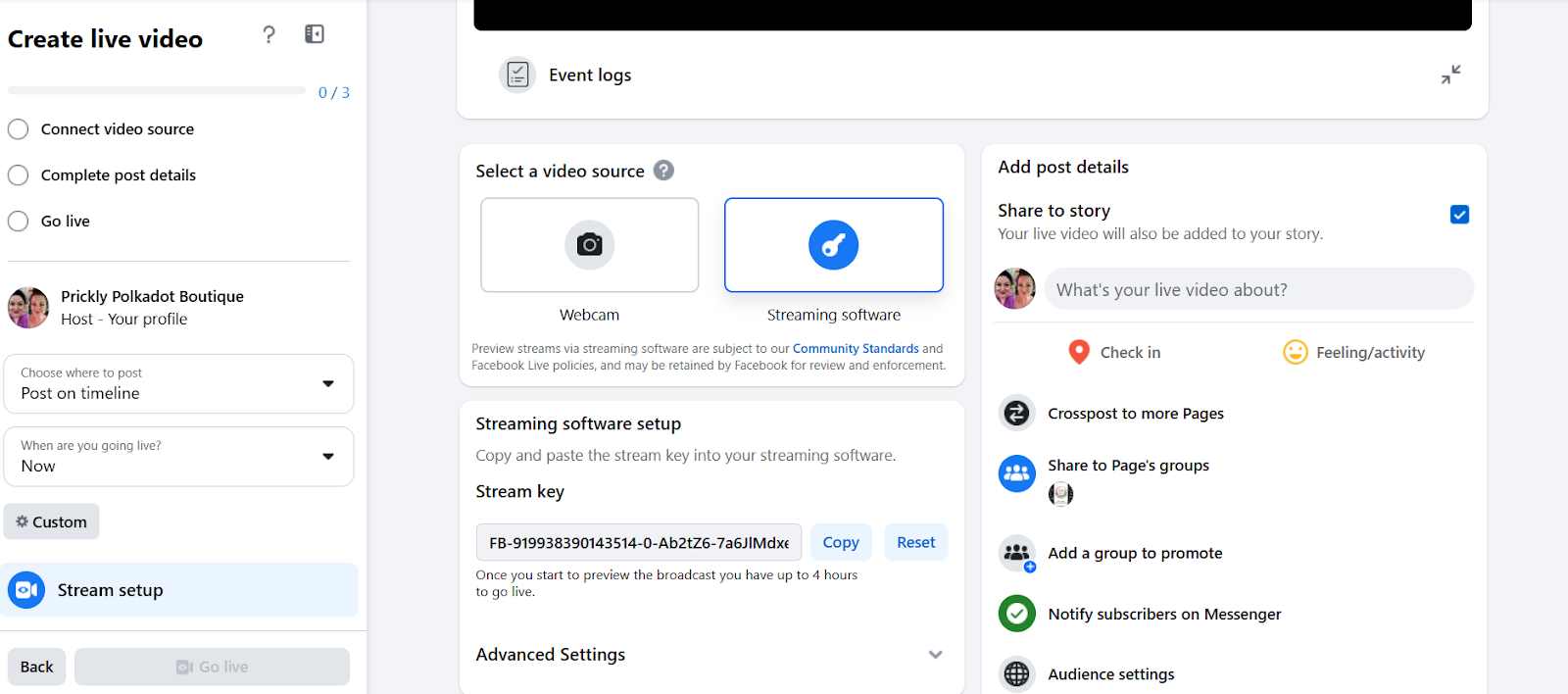Select the Webcam camera source
This screenshot has width=1568, height=694.
[589, 245]
